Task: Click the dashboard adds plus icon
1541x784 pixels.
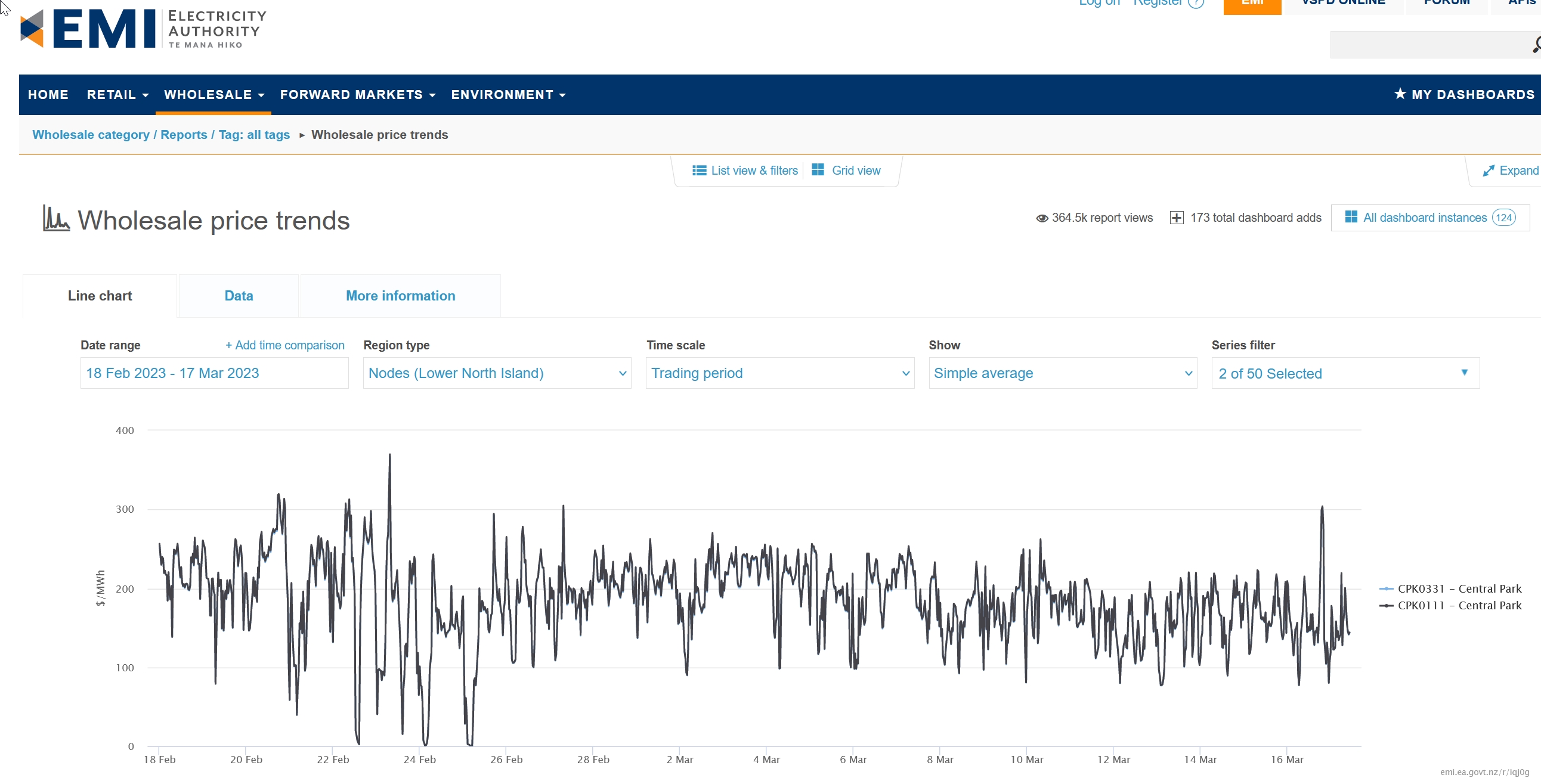Action: [1175, 218]
